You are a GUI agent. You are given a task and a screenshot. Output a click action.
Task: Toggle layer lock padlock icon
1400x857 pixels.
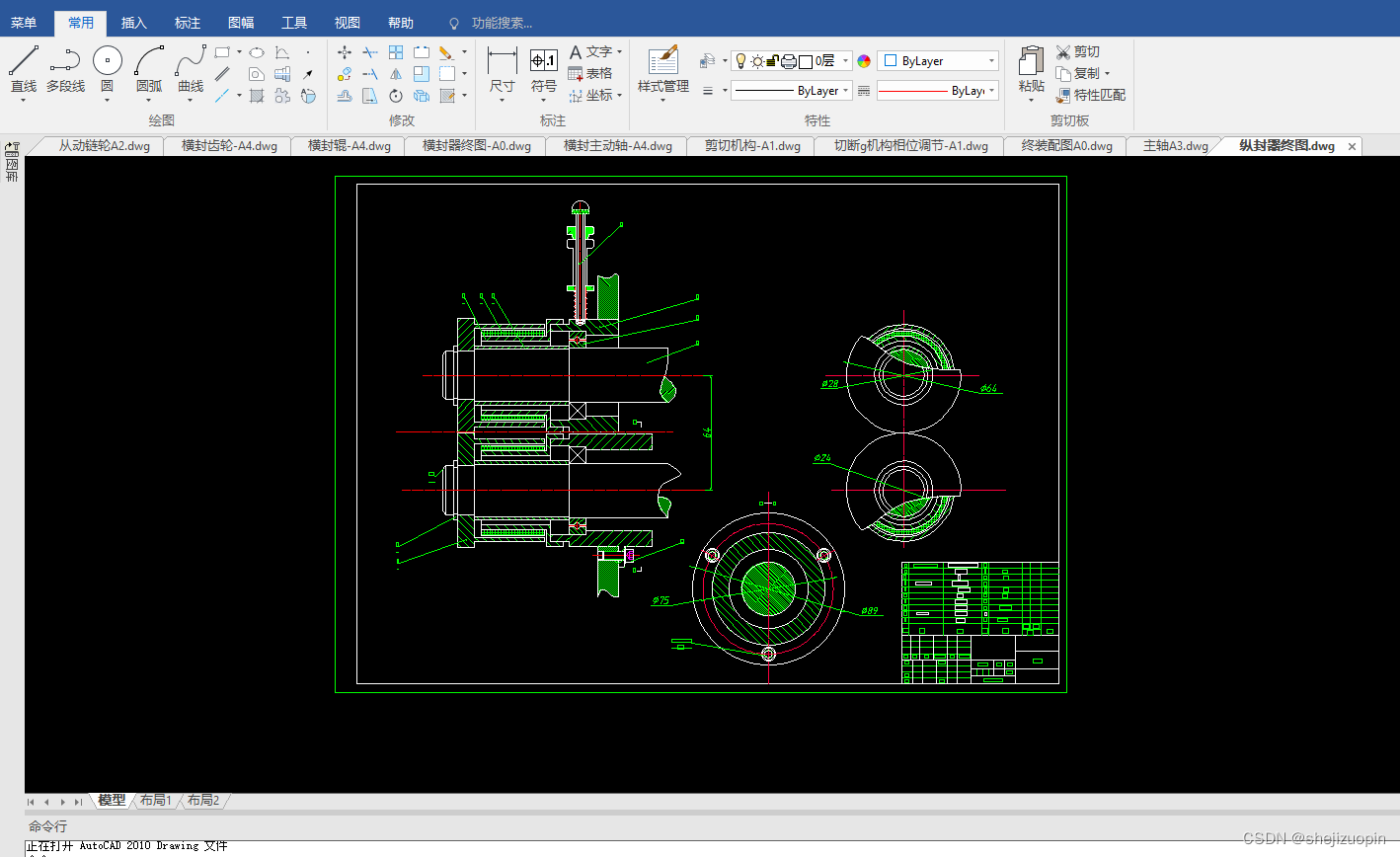(772, 61)
